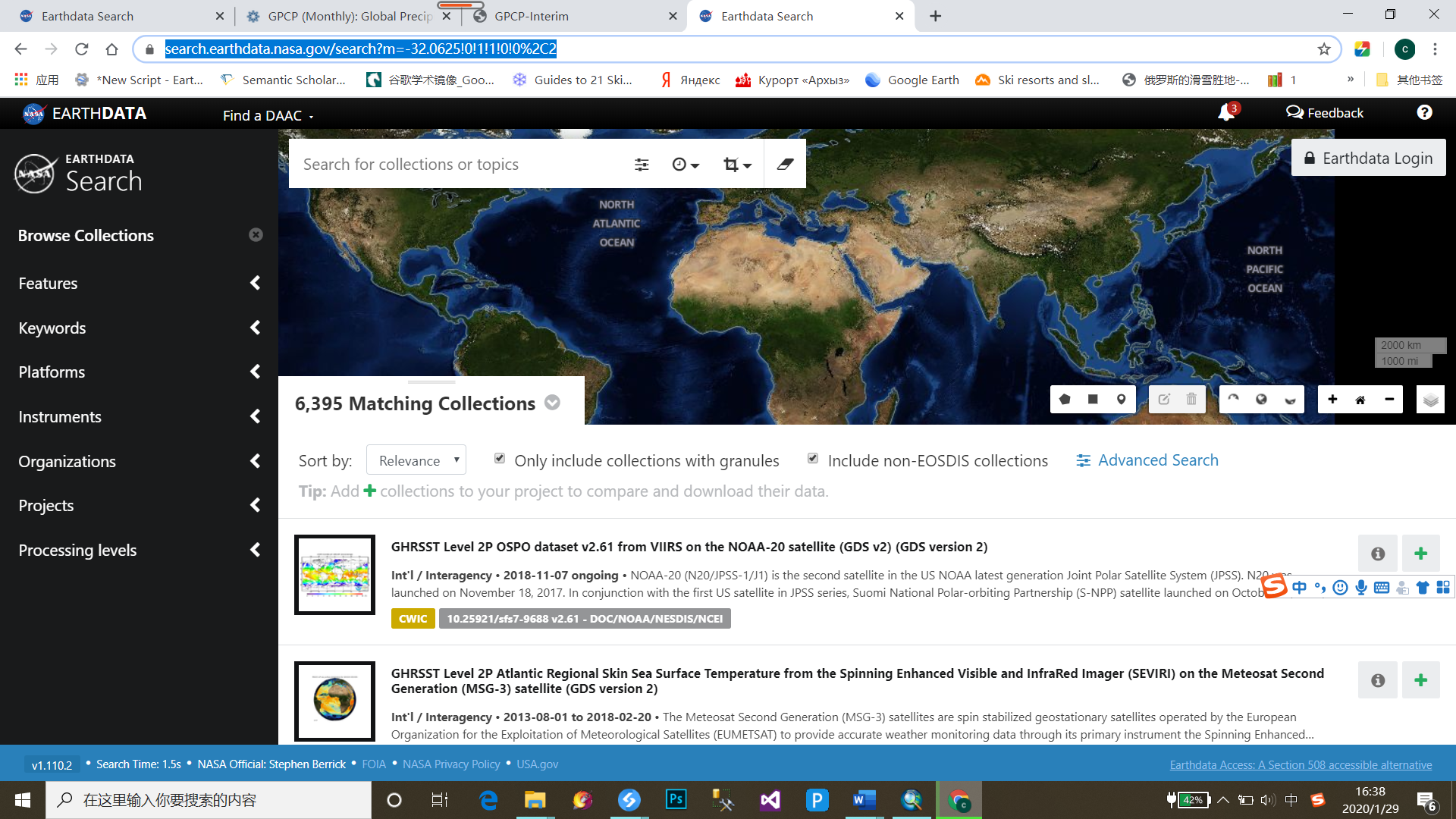Reset map view with home icon
This screenshot has width=1456, height=819.
pyautogui.click(x=1360, y=400)
